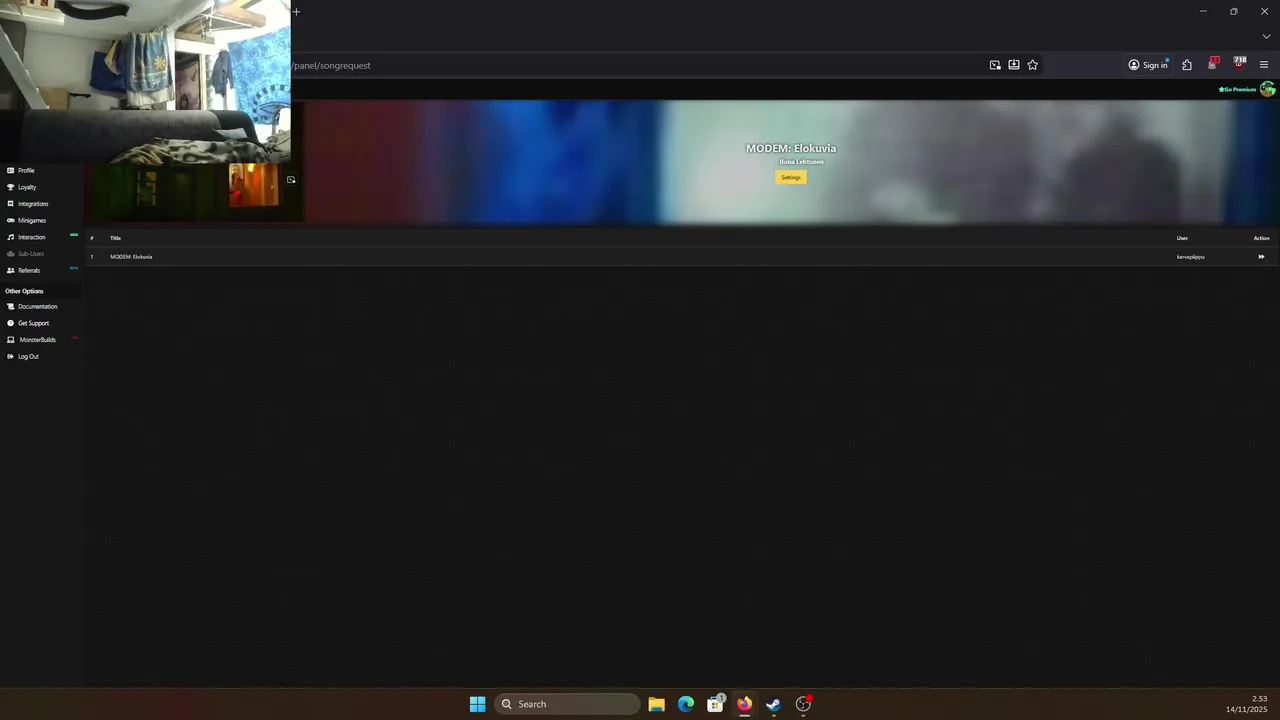Click the Title column header
1280x720 pixels.
point(115,238)
